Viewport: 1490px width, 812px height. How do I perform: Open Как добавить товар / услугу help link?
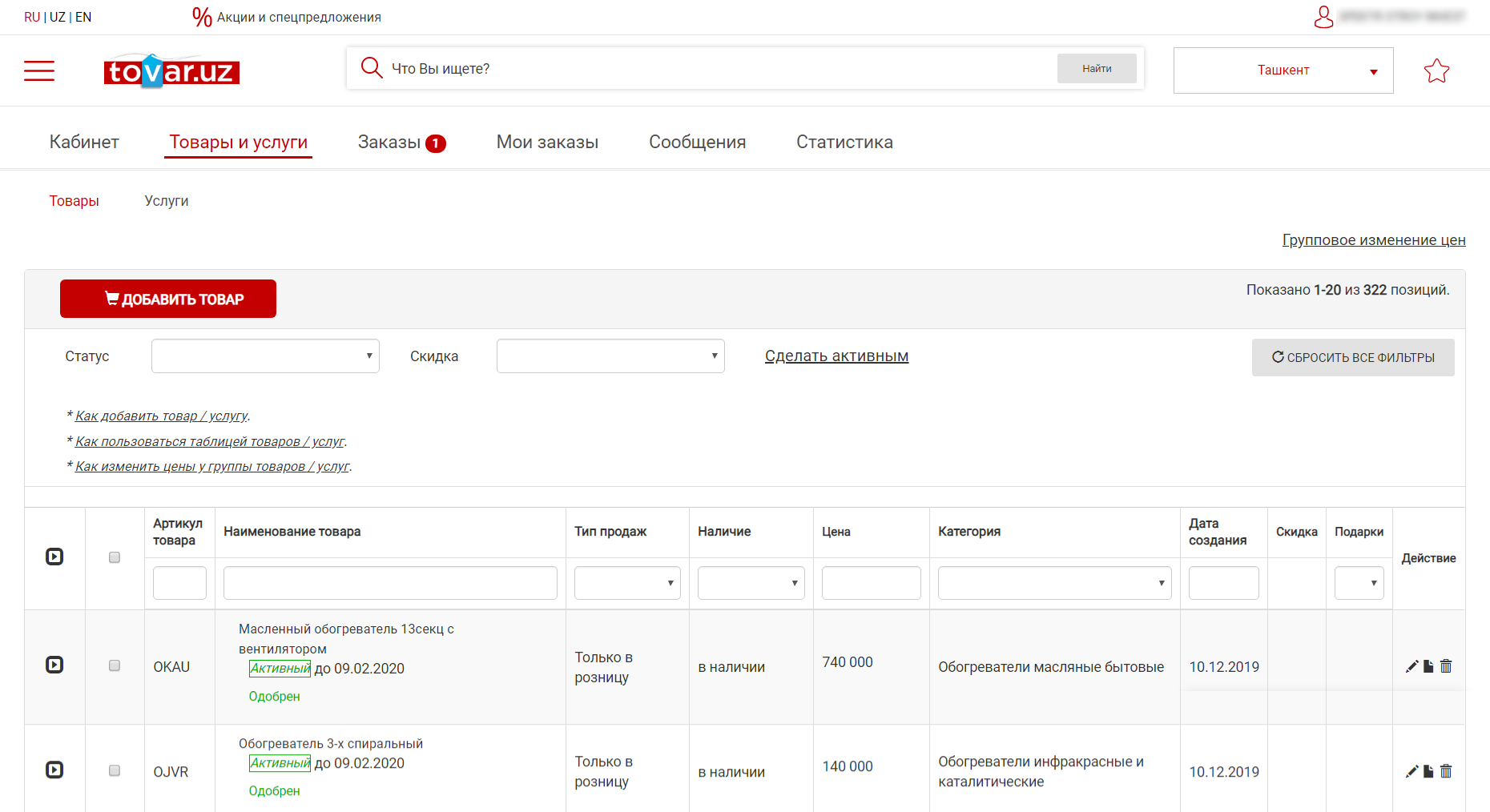point(162,416)
